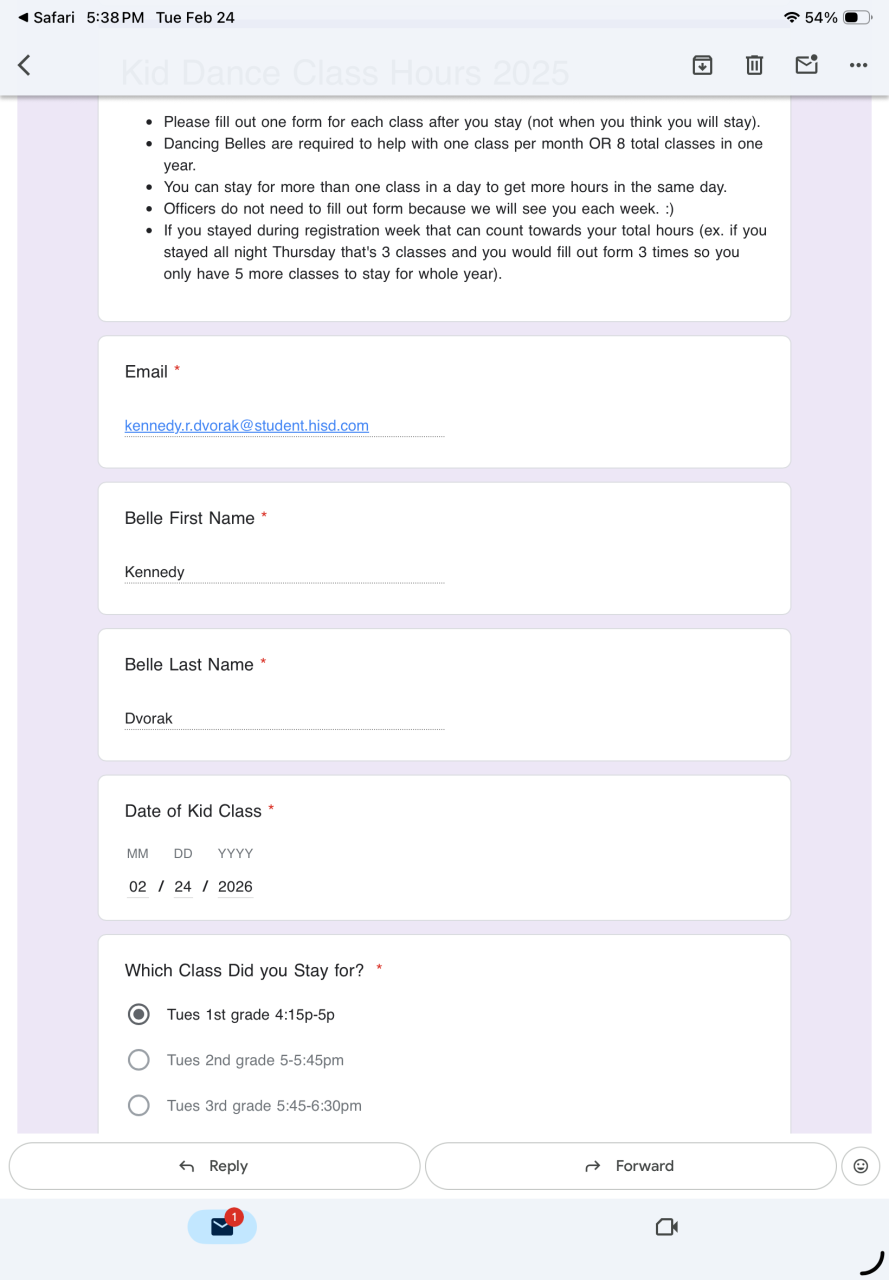Reply to this email
Screen dimensions: 889x1280
[x=214, y=1166]
